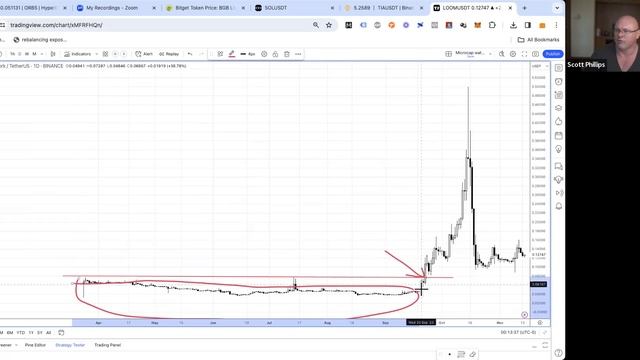
Task: Open chart settings gear in top toolbar
Action: pyautogui.click(x=513, y=54)
